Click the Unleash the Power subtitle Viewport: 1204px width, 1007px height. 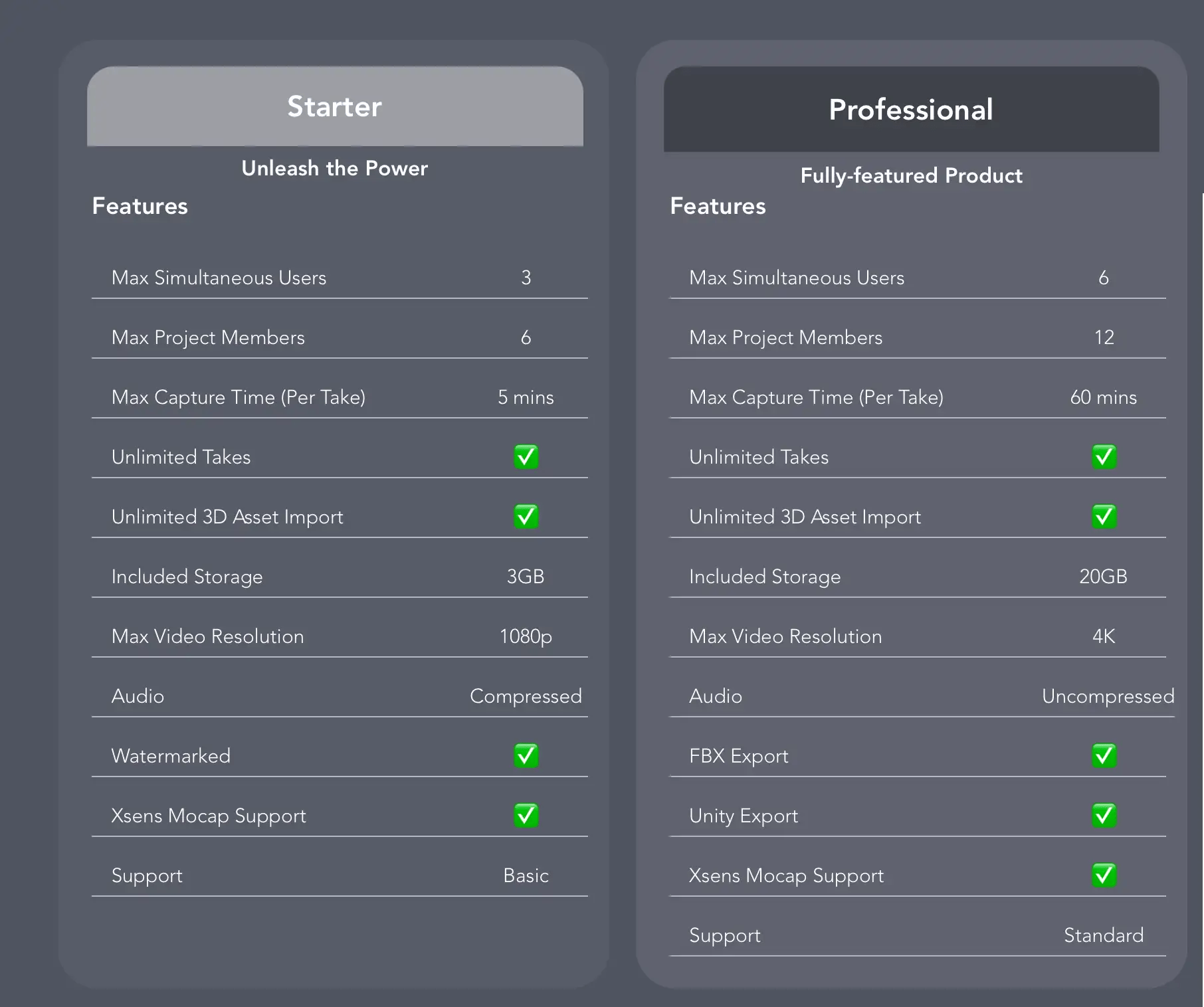(x=335, y=168)
